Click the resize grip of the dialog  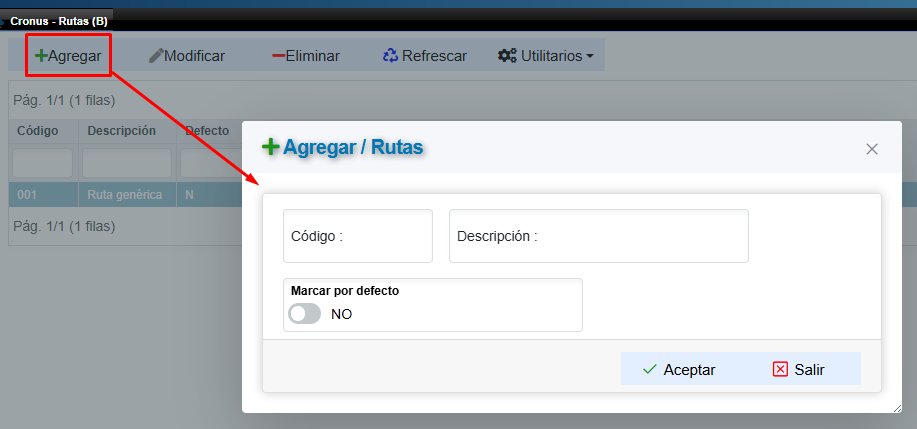tap(897, 409)
